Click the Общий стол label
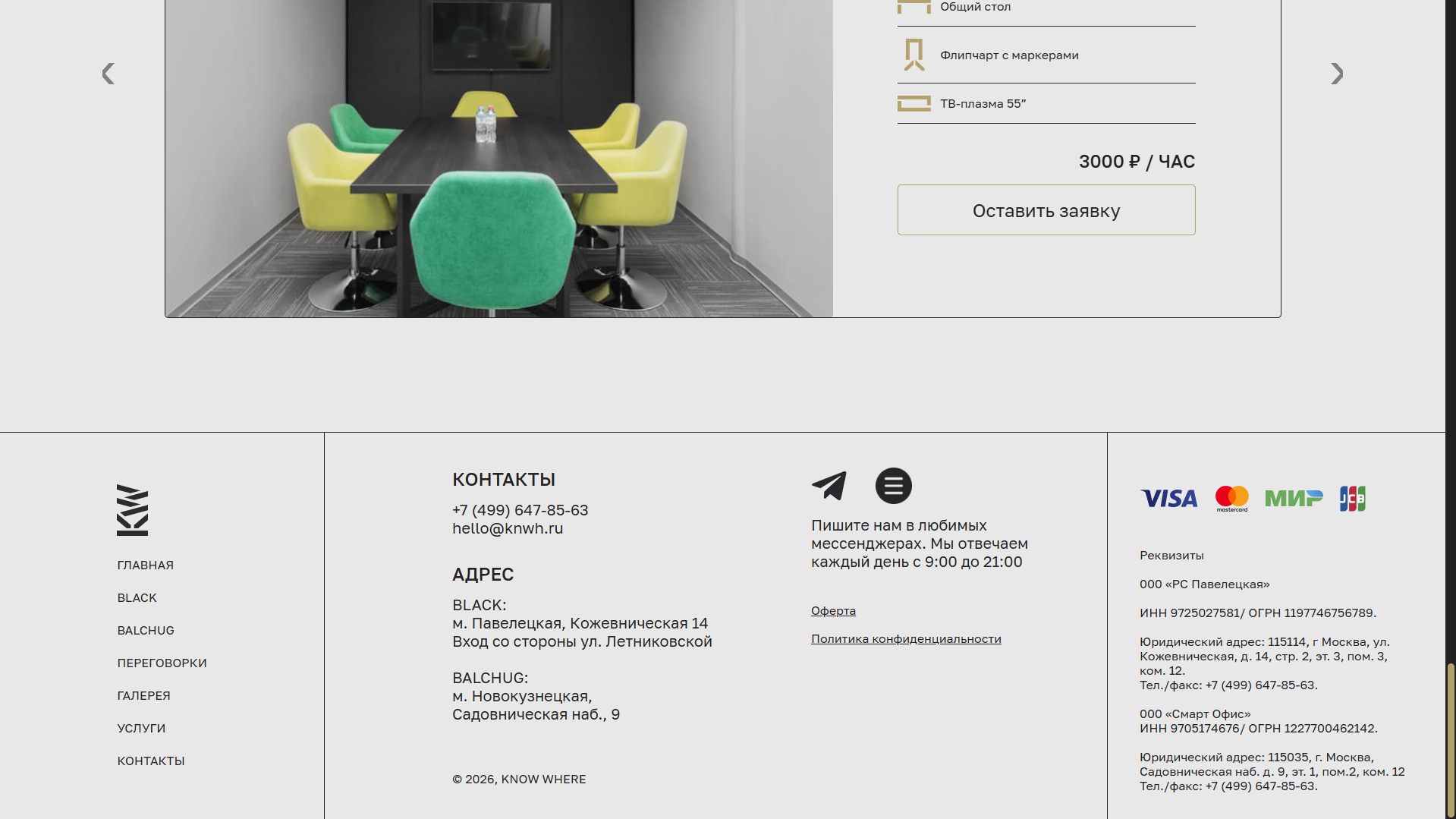Image resolution: width=1456 pixels, height=819 pixels. (x=975, y=7)
